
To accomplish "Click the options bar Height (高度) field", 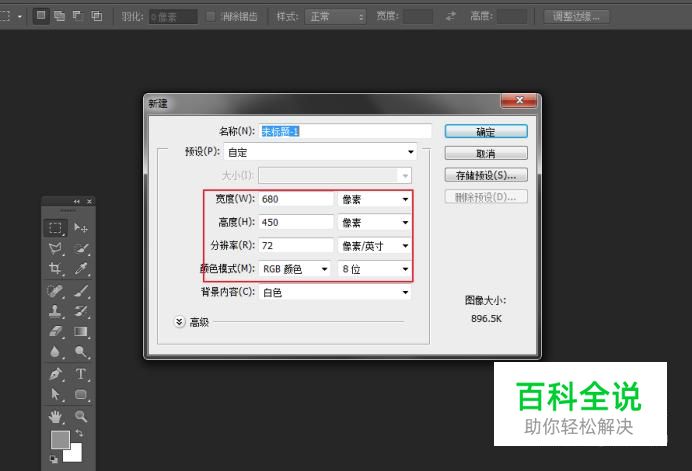I will tap(511, 17).
